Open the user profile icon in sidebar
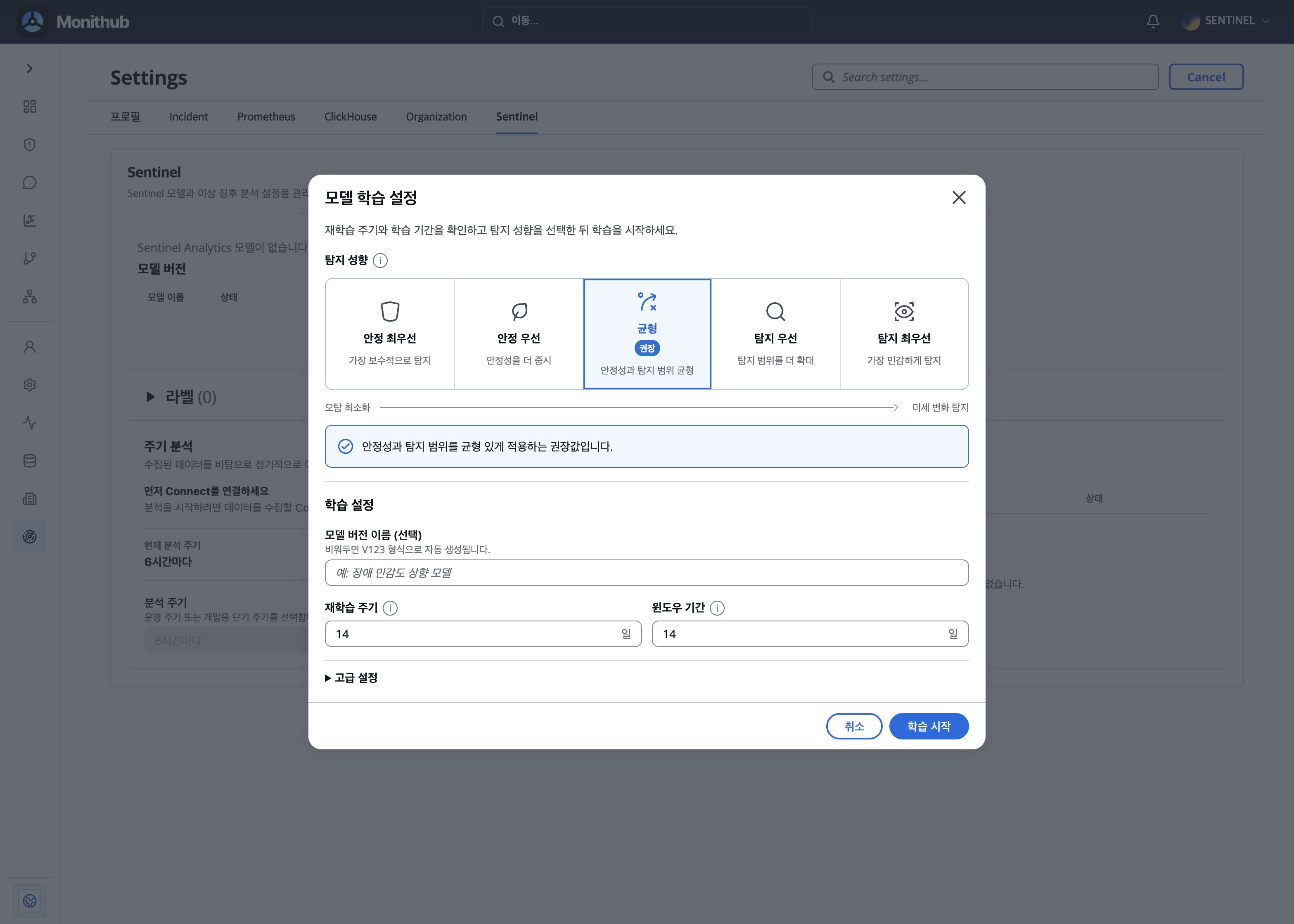Image resolution: width=1294 pixels, height=924 pixels. click(x=30, y=347)
